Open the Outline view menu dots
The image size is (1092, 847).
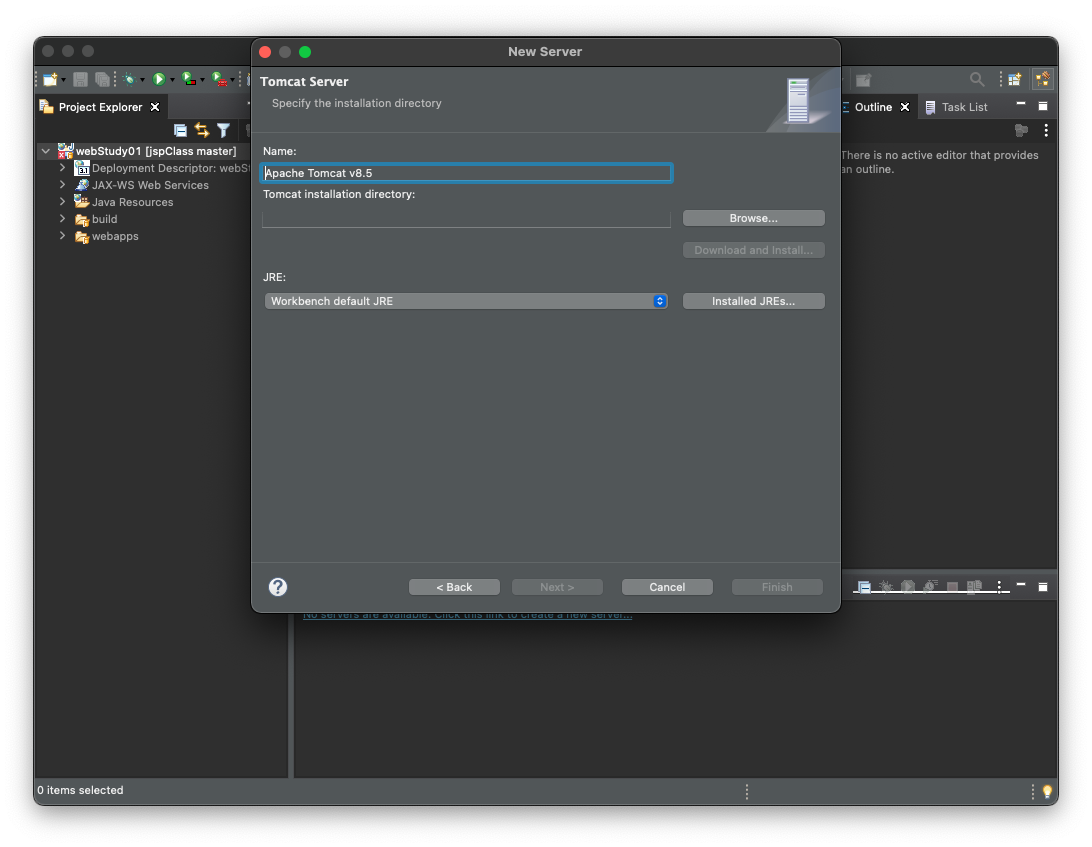(1046, 130)
